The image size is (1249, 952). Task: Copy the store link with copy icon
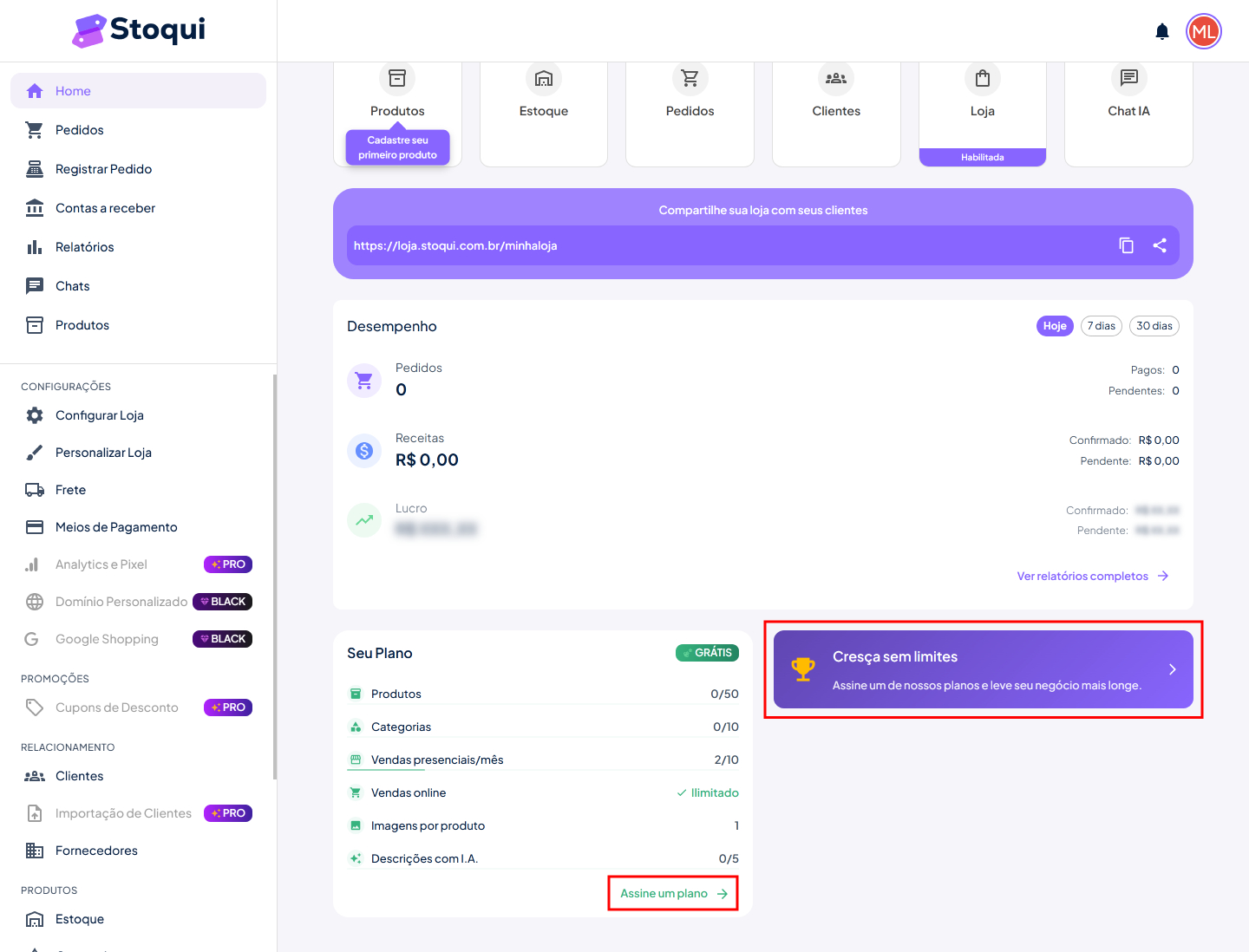(1126, 245)
